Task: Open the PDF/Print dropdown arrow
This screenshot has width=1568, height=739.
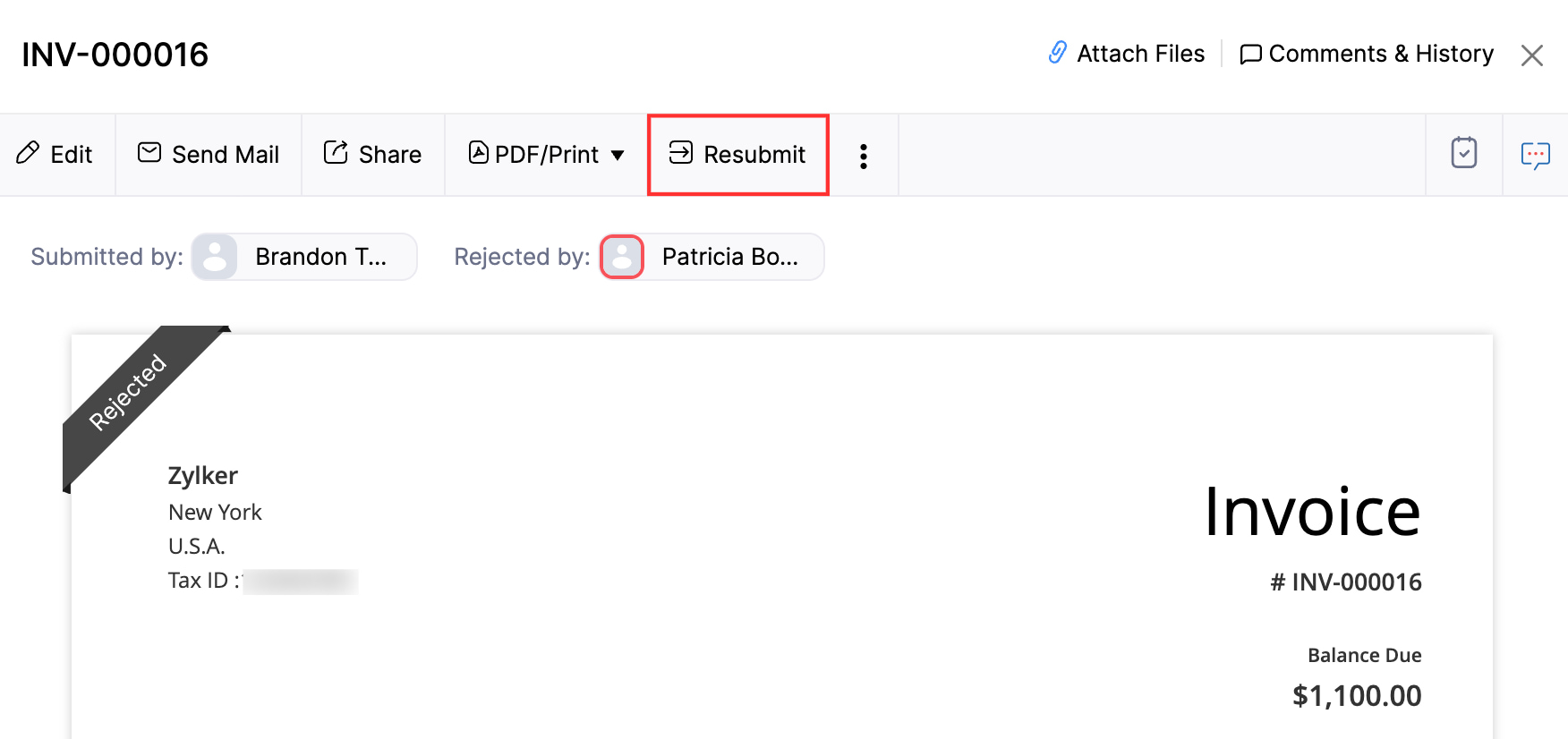Action: click(x=618, y=155)
